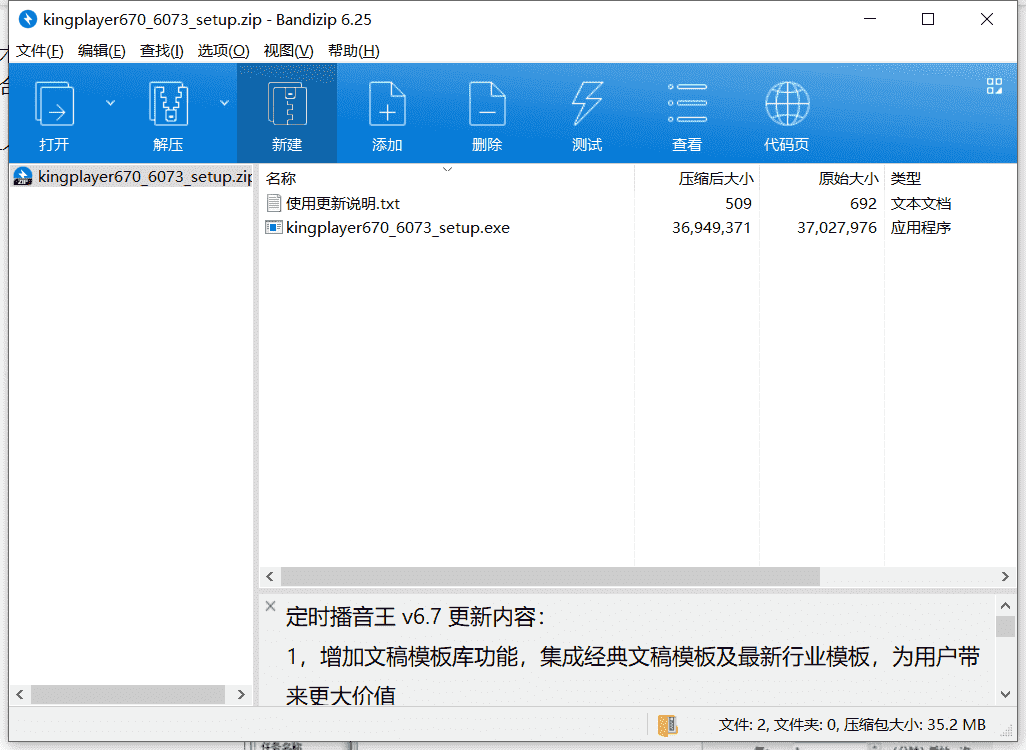Click compressed size value 36,949,371
This screenshot has width=1026, height=750.
click(711, 228)
